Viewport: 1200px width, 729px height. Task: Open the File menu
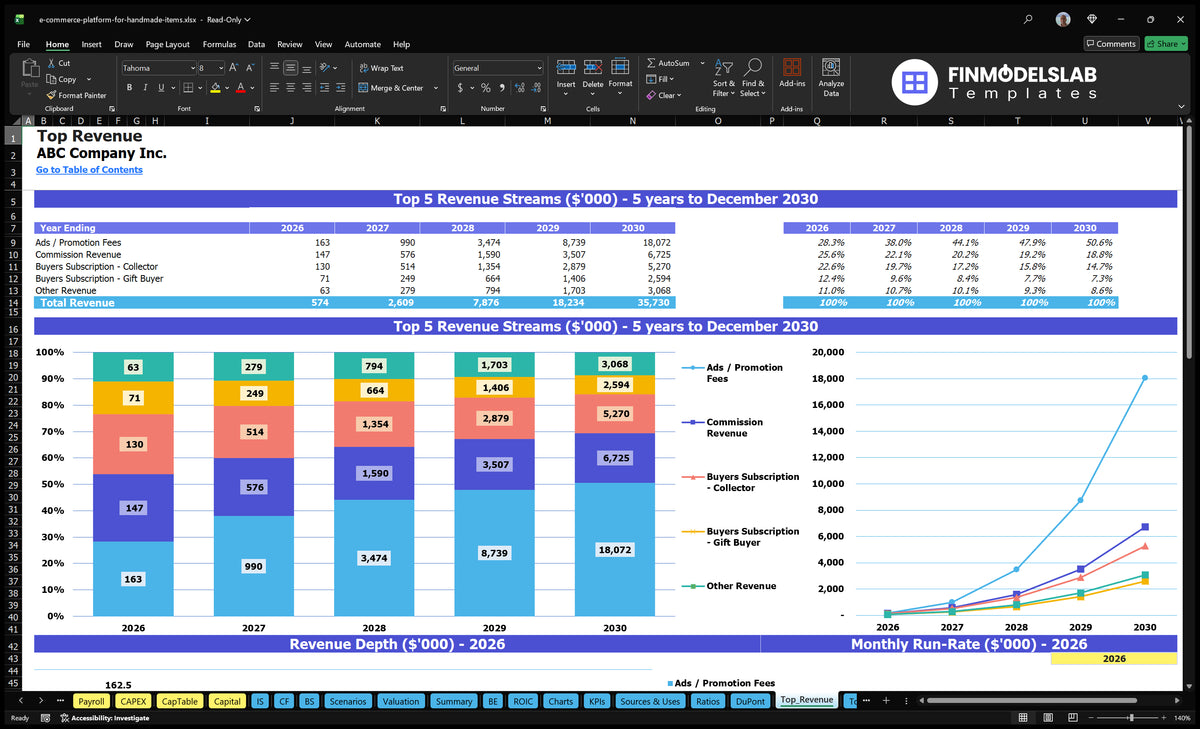coord(23,44)
